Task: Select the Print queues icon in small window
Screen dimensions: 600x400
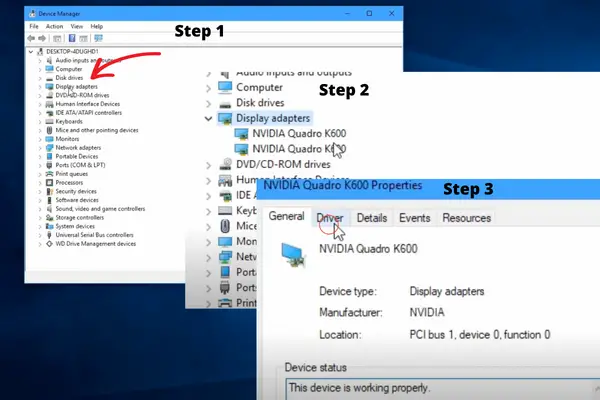Action: [49, 174]
